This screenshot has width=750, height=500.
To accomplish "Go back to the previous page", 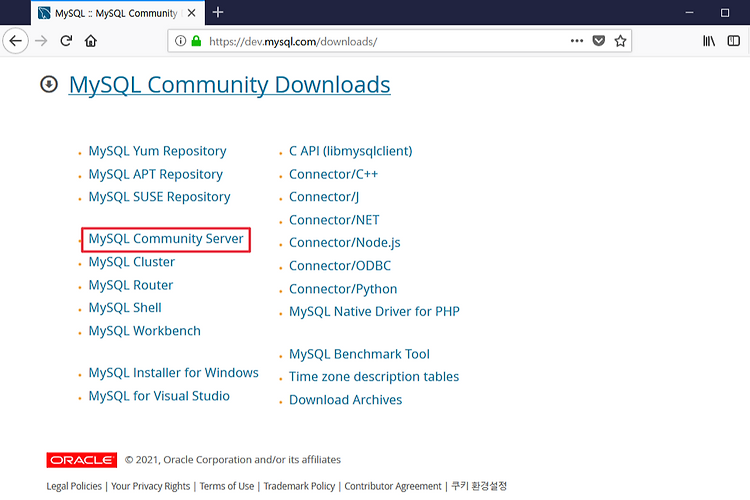I will coord(15,41).
